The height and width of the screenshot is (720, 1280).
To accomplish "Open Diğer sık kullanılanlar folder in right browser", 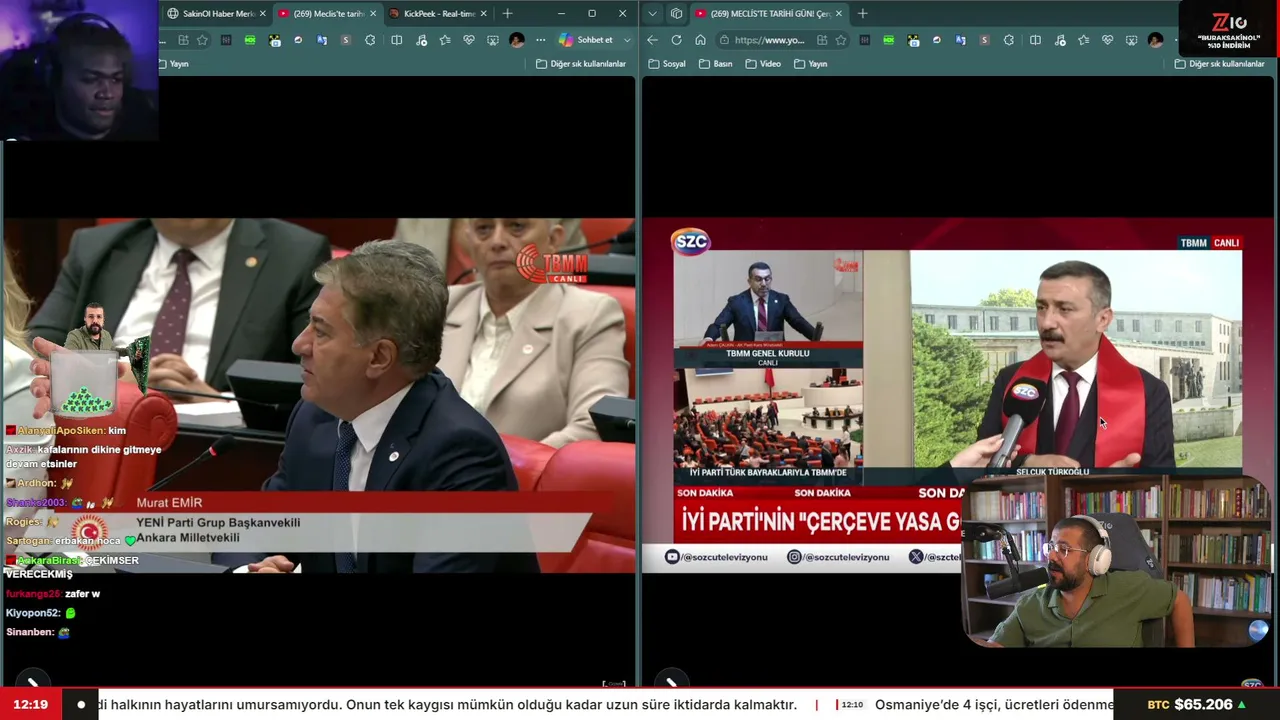I will click(1219, 64).
